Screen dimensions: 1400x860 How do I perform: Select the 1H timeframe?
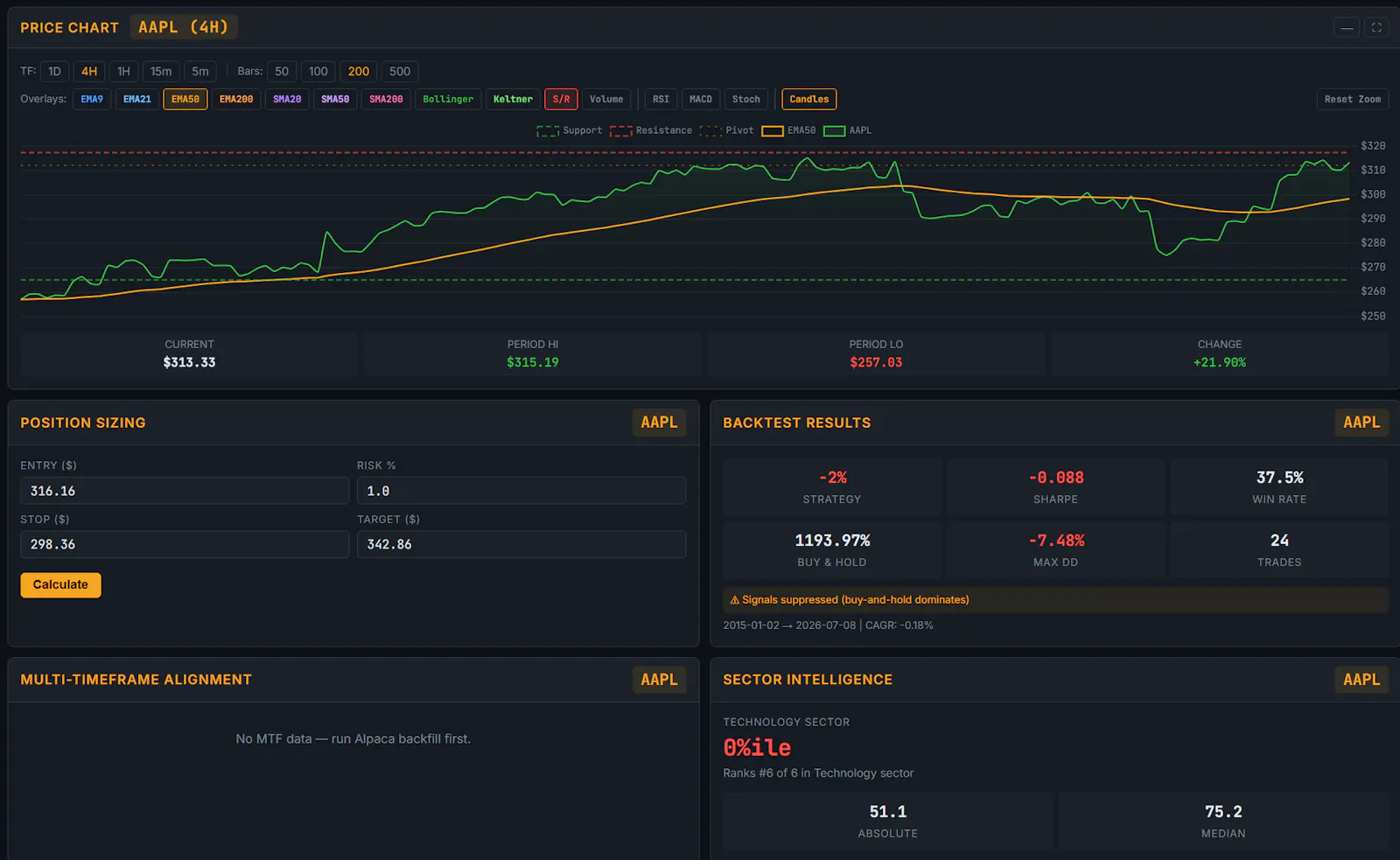click(x=123, y=72)
